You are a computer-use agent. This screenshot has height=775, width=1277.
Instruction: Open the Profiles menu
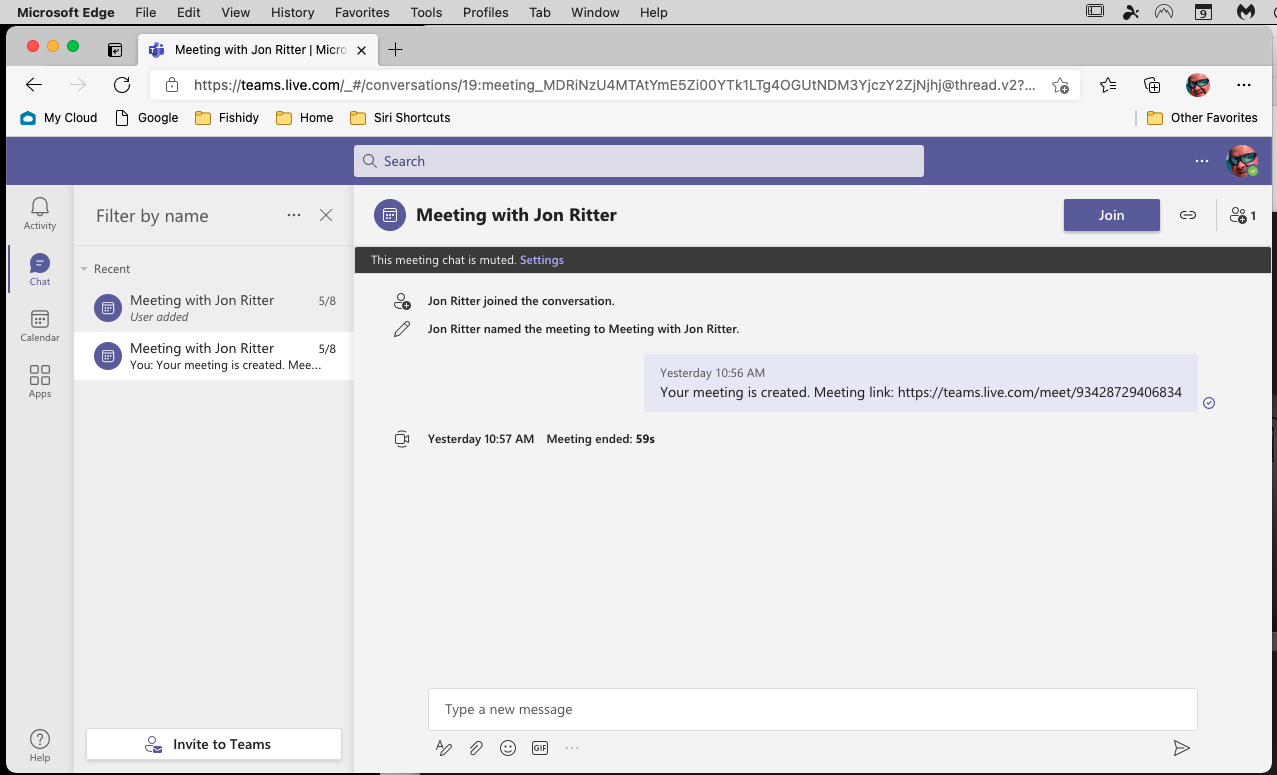tap(486, 12)
